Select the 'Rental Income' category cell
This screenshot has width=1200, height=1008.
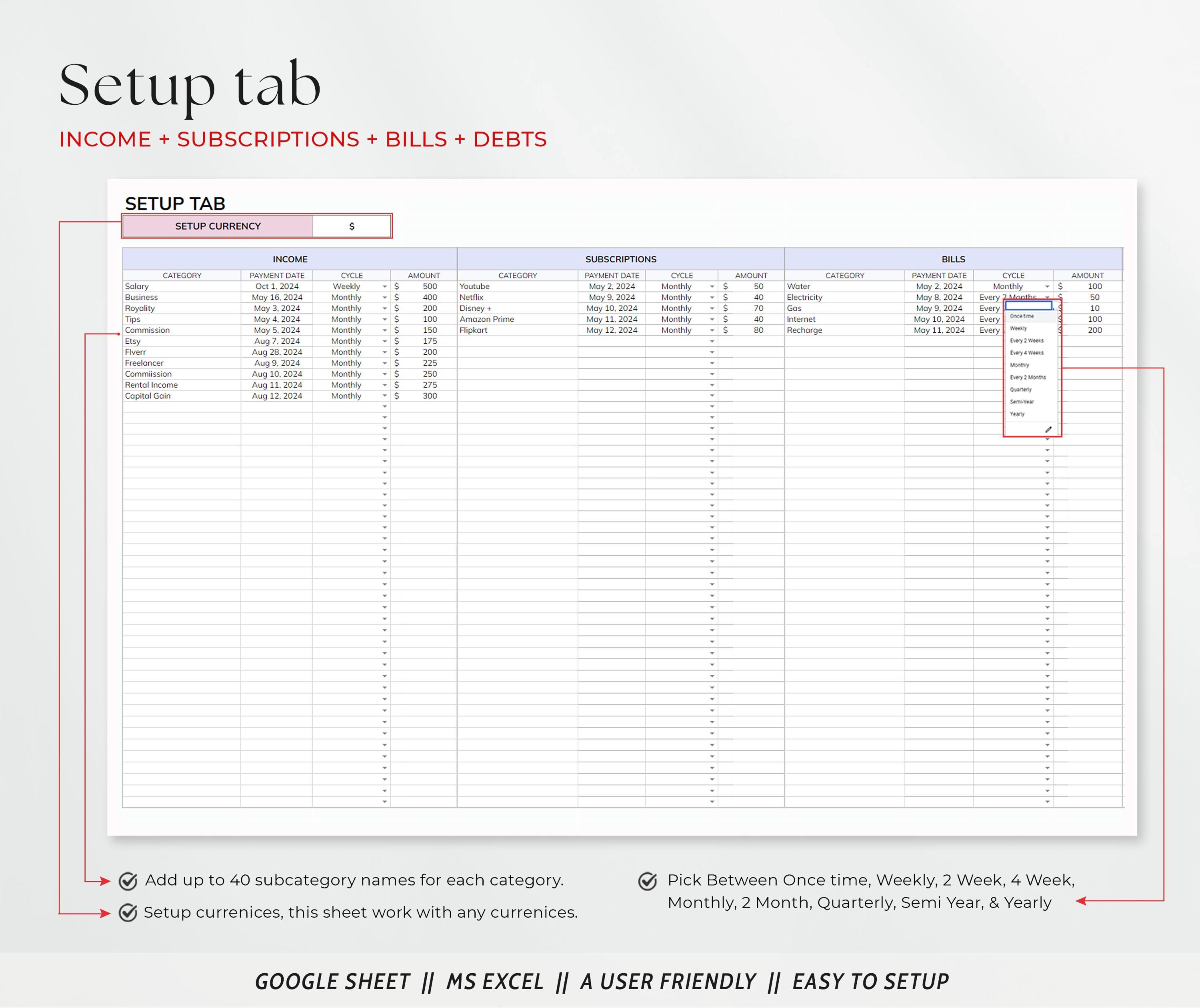coord(182,385)
